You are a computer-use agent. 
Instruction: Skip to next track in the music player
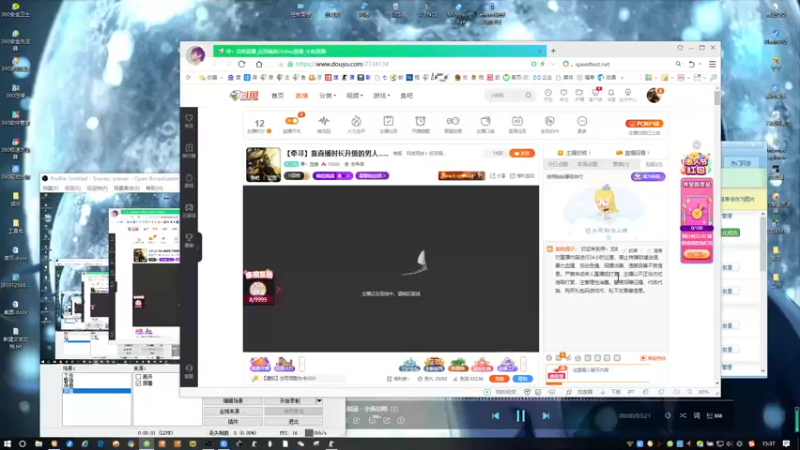click(x=546, y=416)
